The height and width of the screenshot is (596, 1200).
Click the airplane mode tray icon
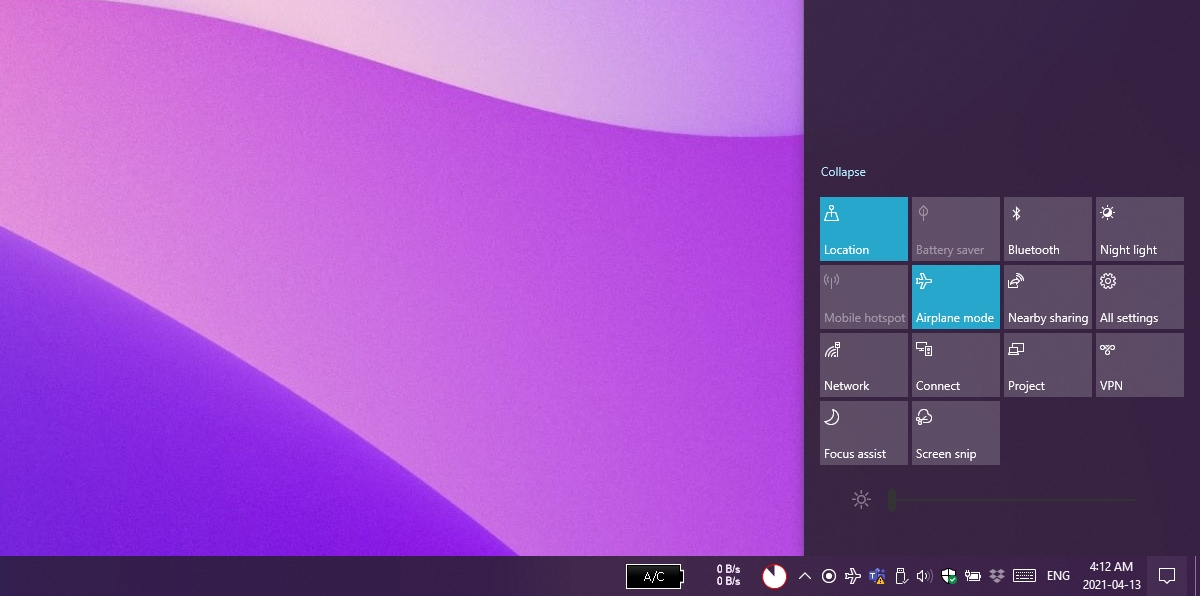tap(853, 576)
